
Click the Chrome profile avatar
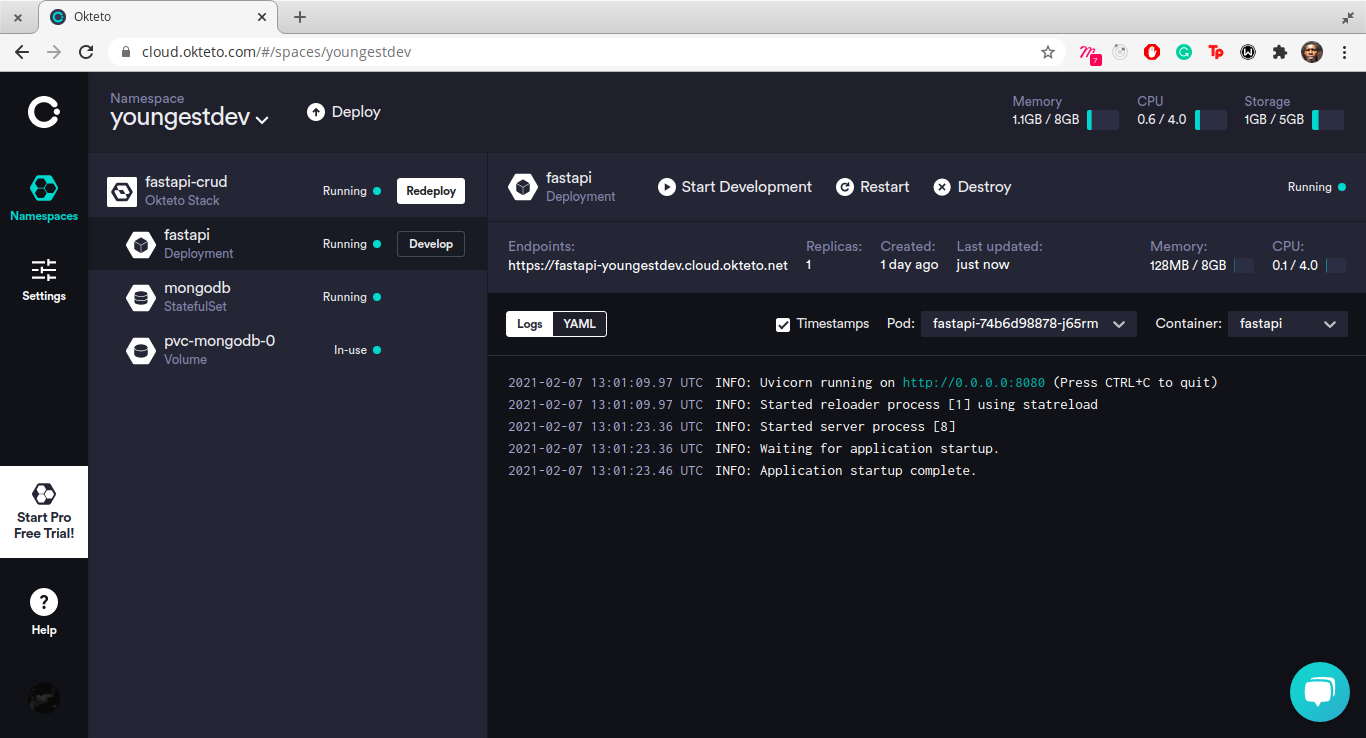(x=1312, y=52)
